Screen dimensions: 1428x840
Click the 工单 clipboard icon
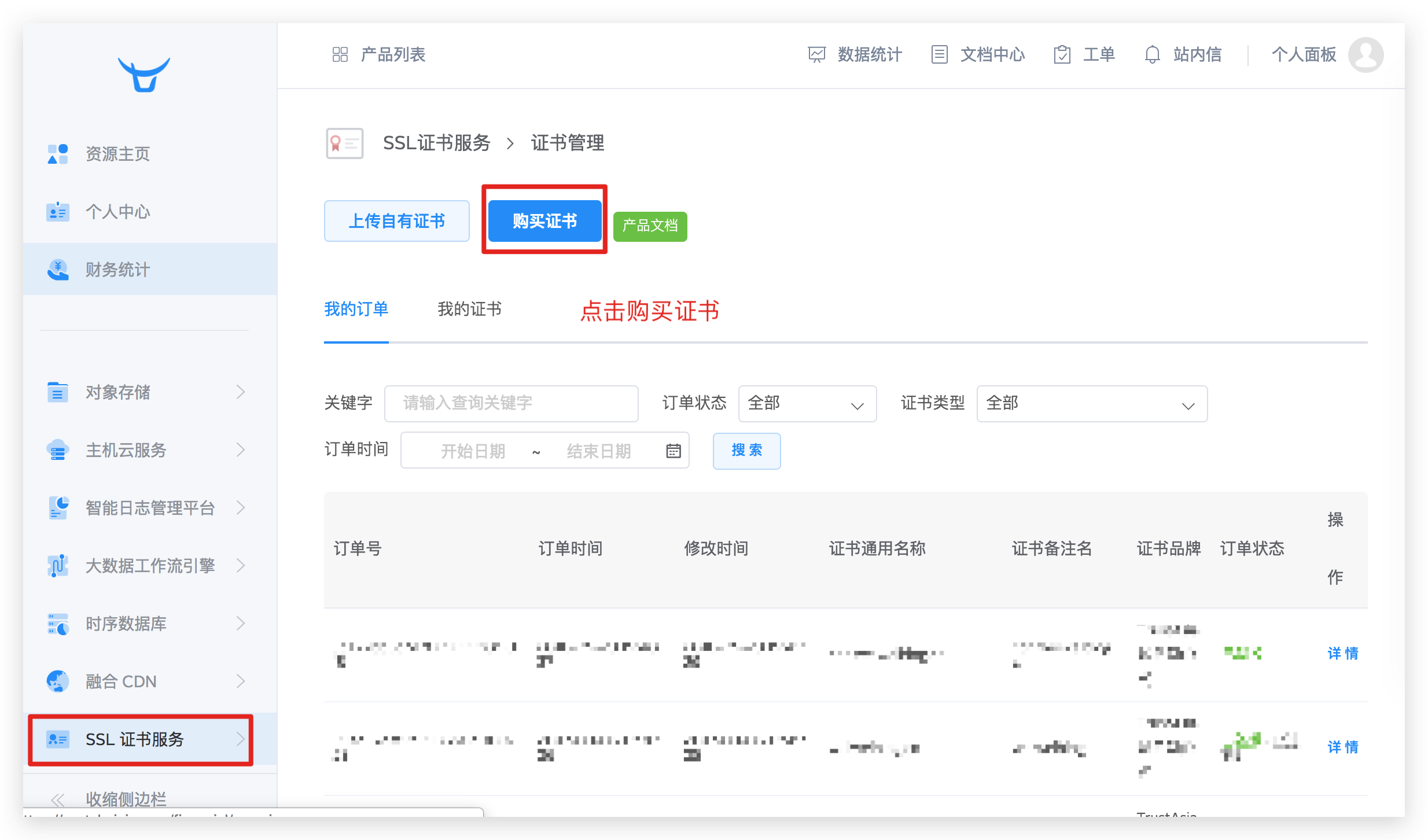1062,54
